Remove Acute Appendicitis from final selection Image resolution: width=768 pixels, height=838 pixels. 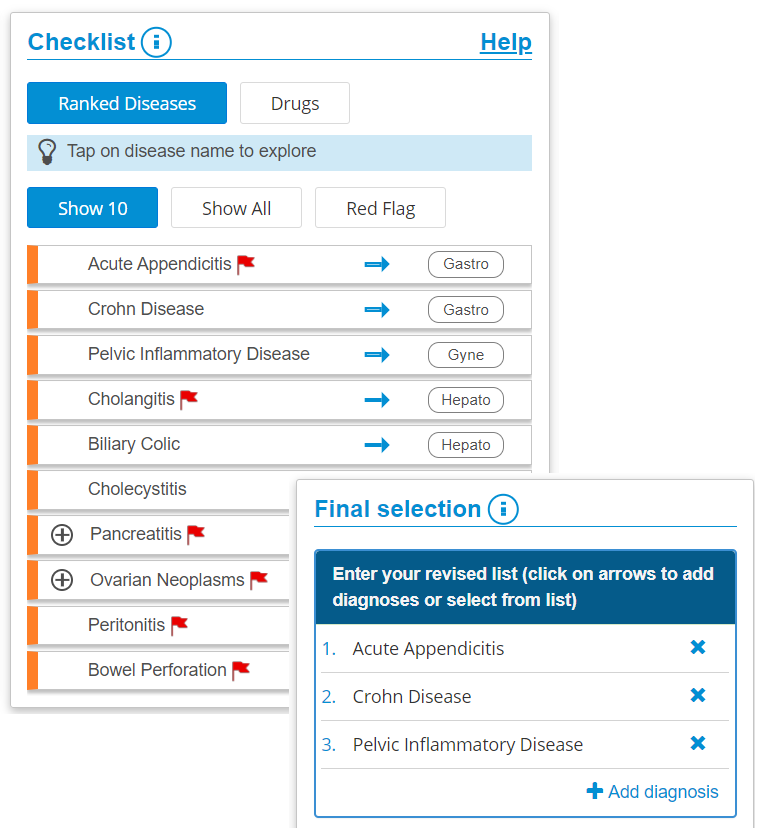click(x=698, y=648)
